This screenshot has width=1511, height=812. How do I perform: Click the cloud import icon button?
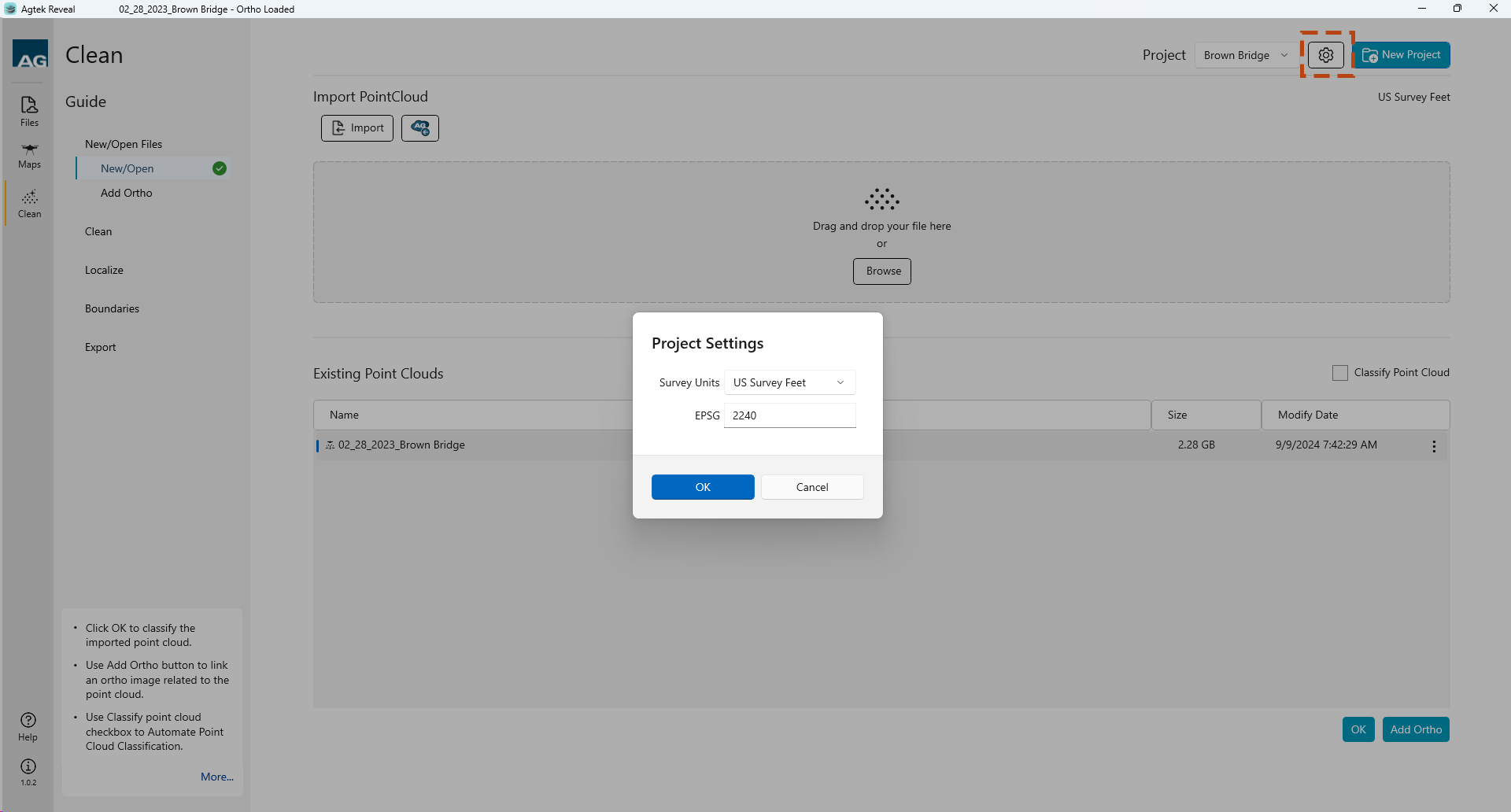(420, 127)
